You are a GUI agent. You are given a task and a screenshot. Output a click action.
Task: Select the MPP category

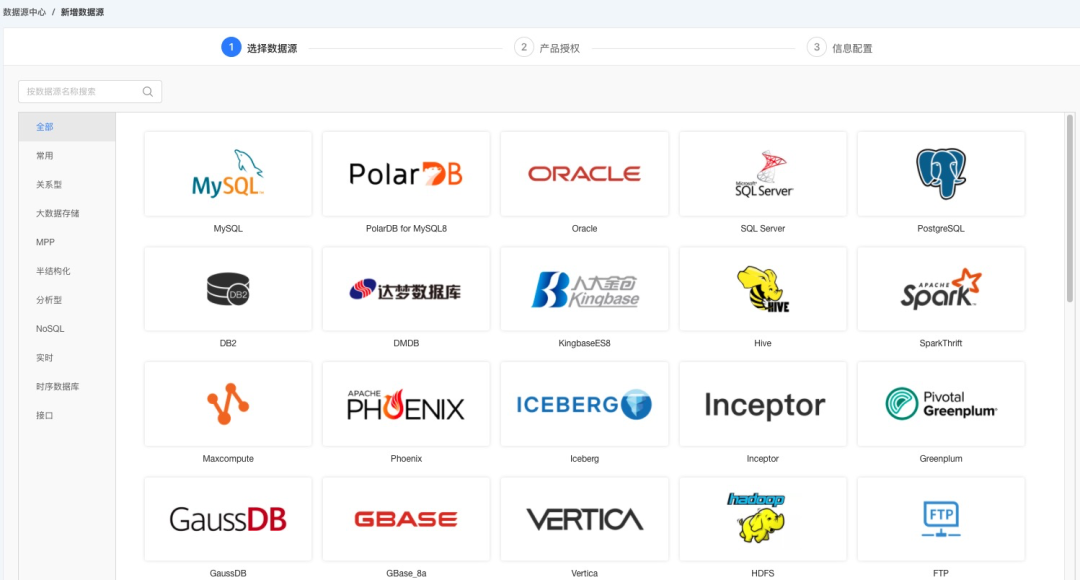(x=67, y=242)
